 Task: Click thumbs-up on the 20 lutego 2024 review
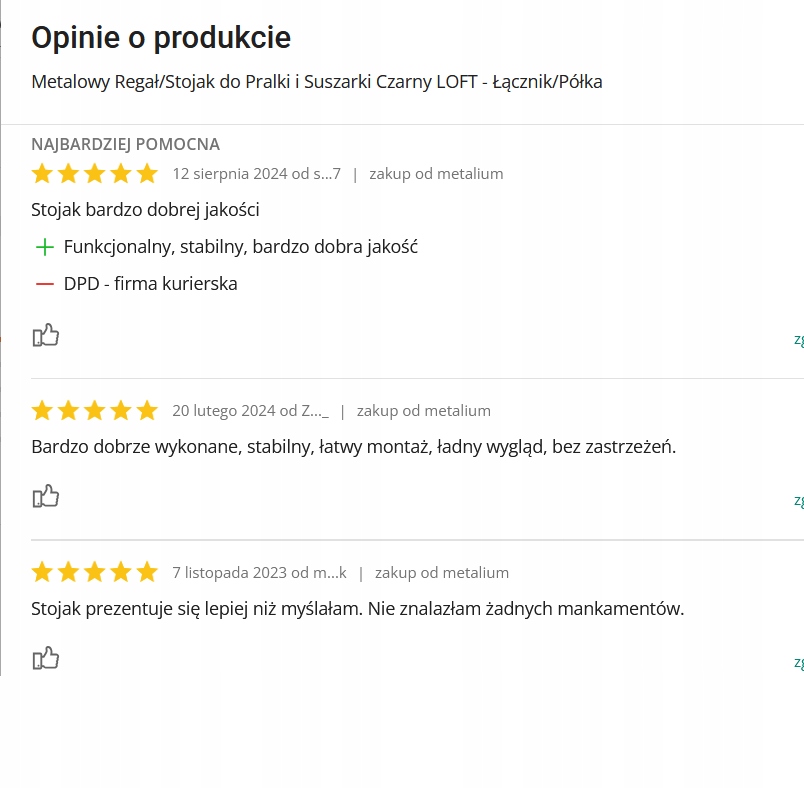point(46,496)
